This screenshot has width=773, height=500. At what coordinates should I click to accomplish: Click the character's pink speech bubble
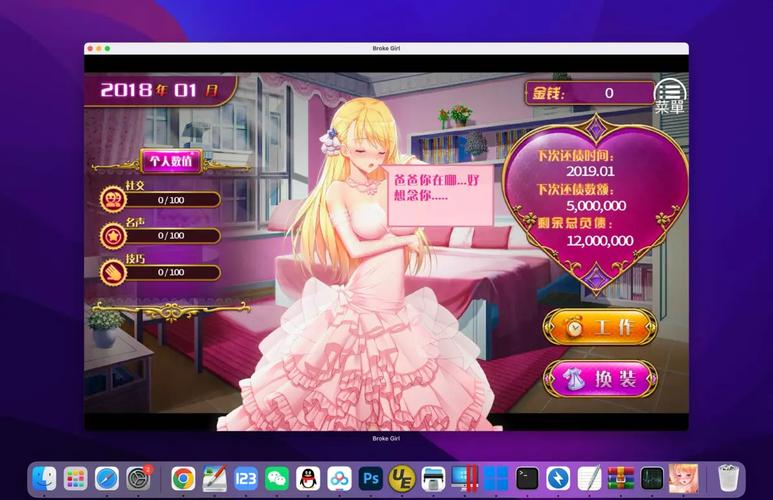(440, 195)
